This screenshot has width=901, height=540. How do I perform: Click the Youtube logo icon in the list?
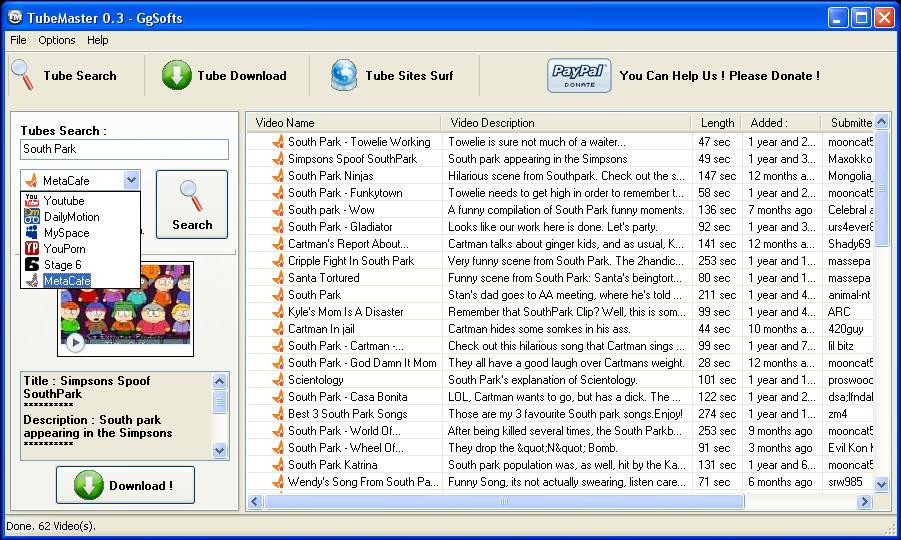(x=32, y=200)
